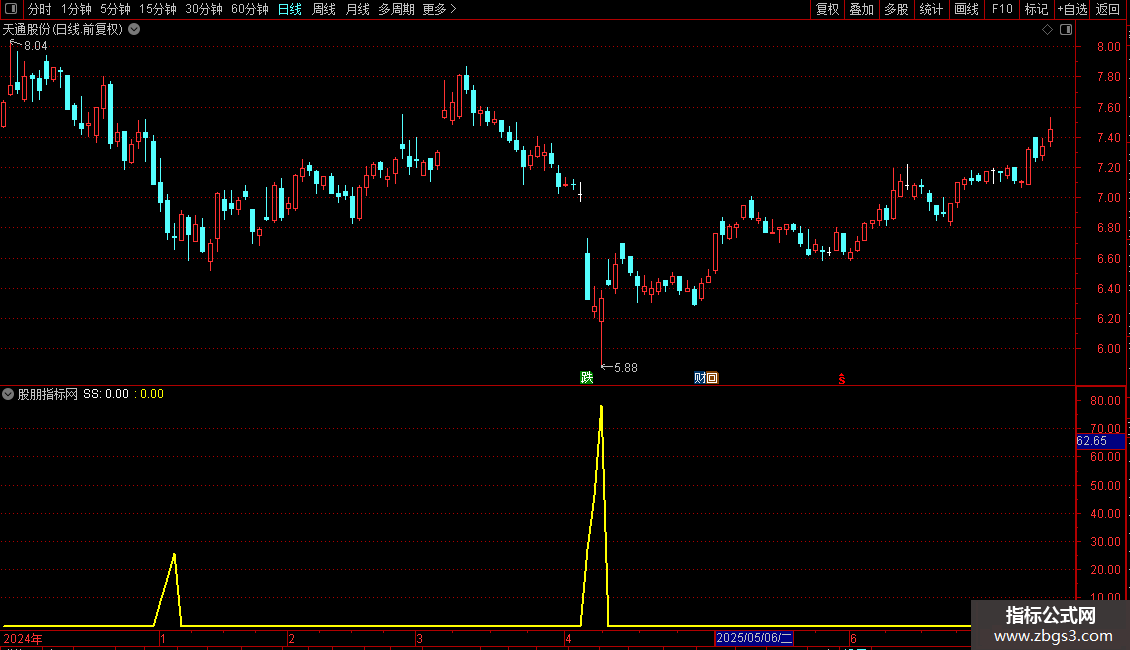The width and height of the screenshot is (1130, 650).
Task: Click the 8.04 high price label
Action: (35, 46)
